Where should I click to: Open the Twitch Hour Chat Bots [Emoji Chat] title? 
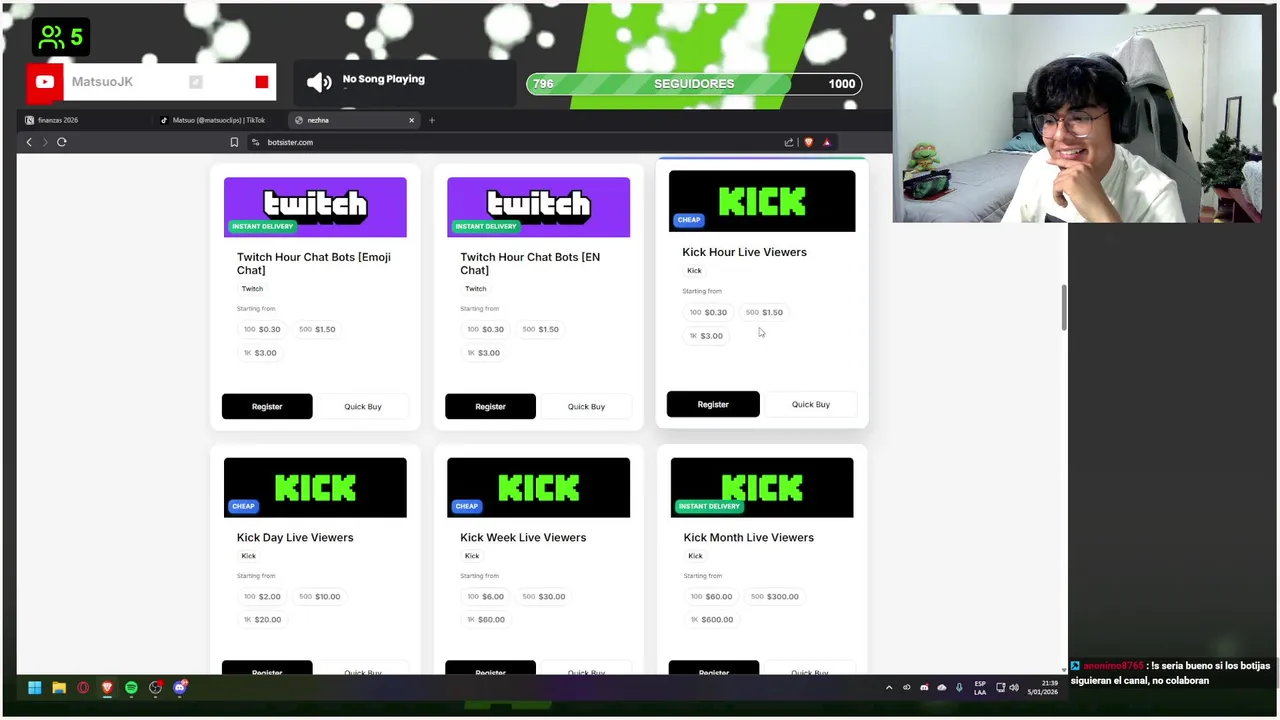click(314, 263)
